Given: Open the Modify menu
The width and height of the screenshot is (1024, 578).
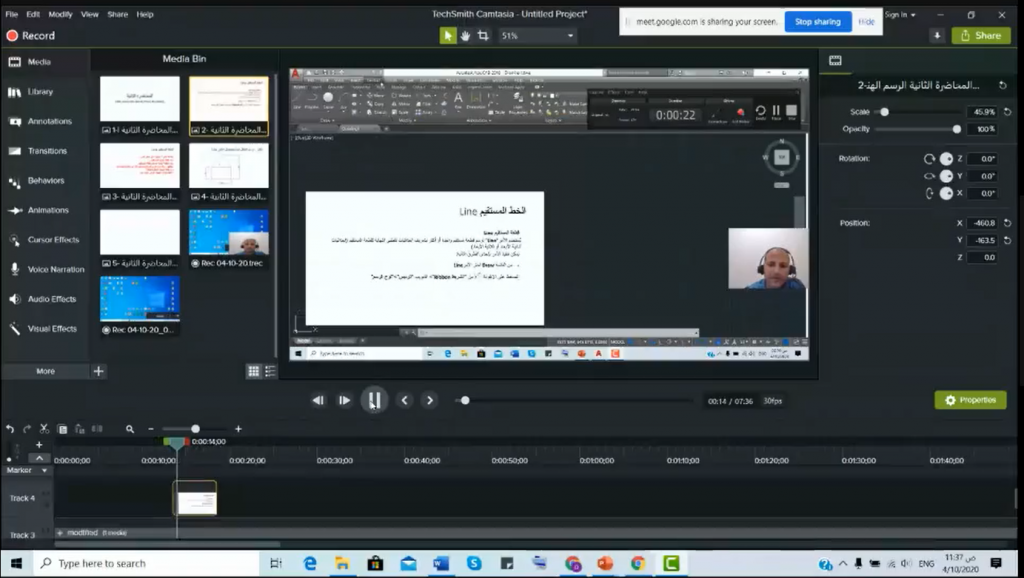Looking at the screenshot, I should click(x=61, y=15).
